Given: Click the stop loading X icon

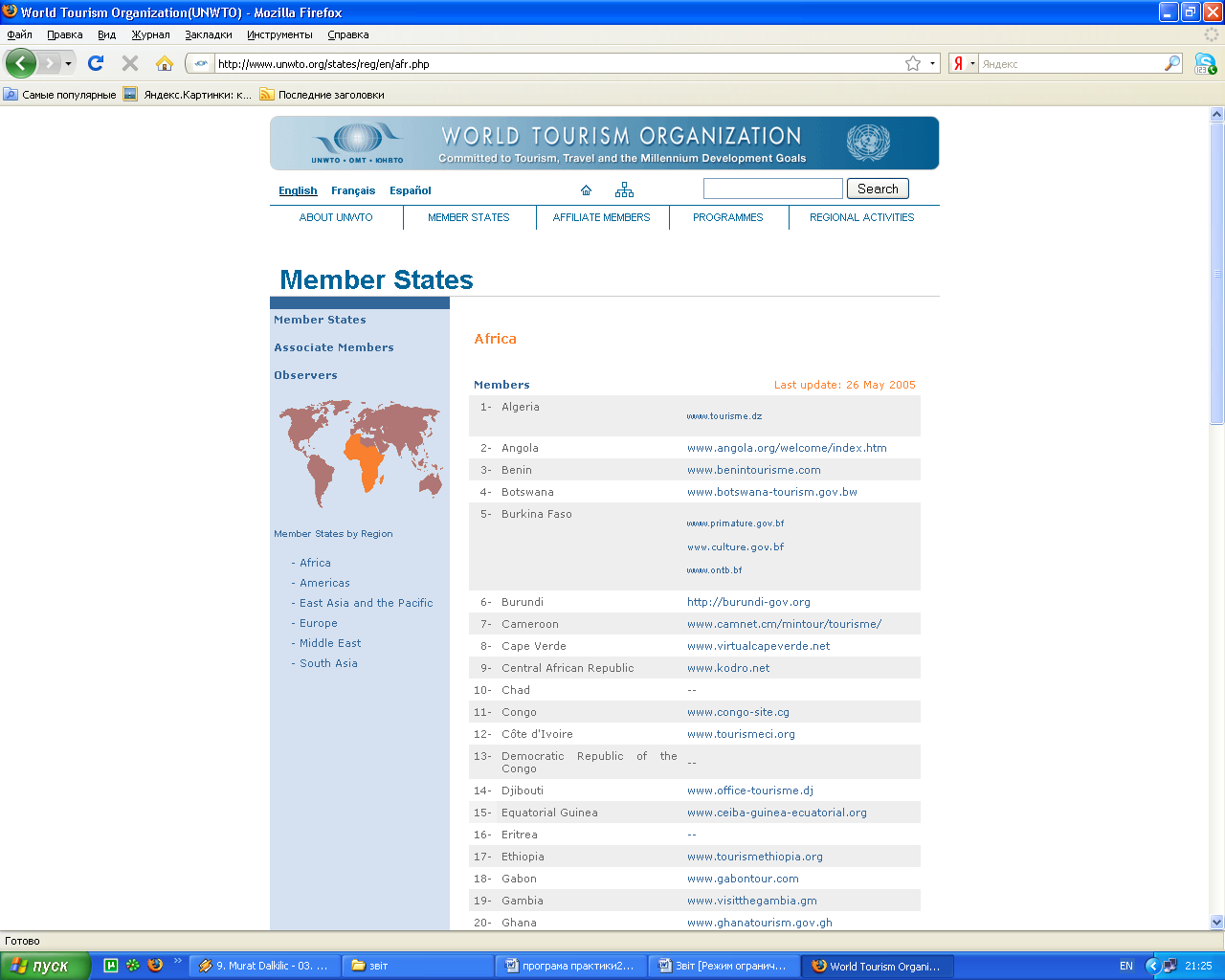Looking at the screenshot, I should [x=130, y=63].
